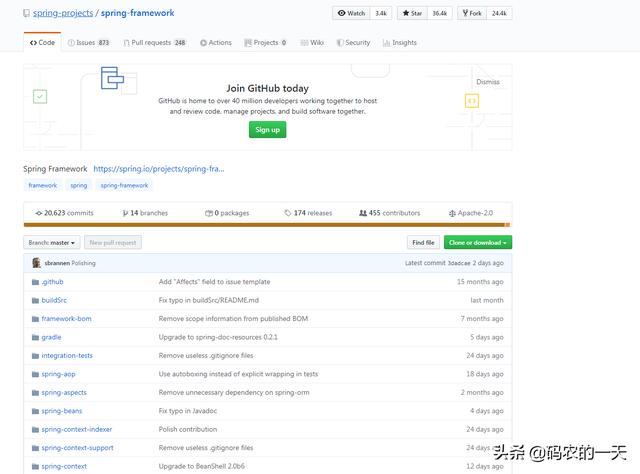Open the latest commit 3dadcae hash

pyautogui.click(x=459, y=263)
